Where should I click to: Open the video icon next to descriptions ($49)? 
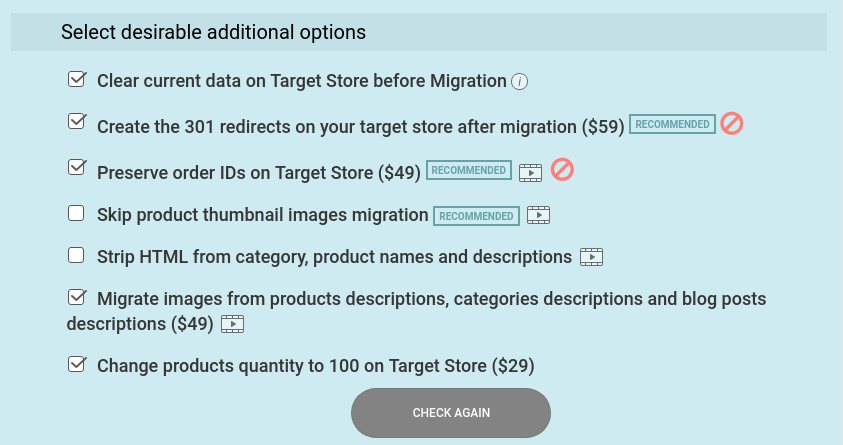[x=233, y=324]
